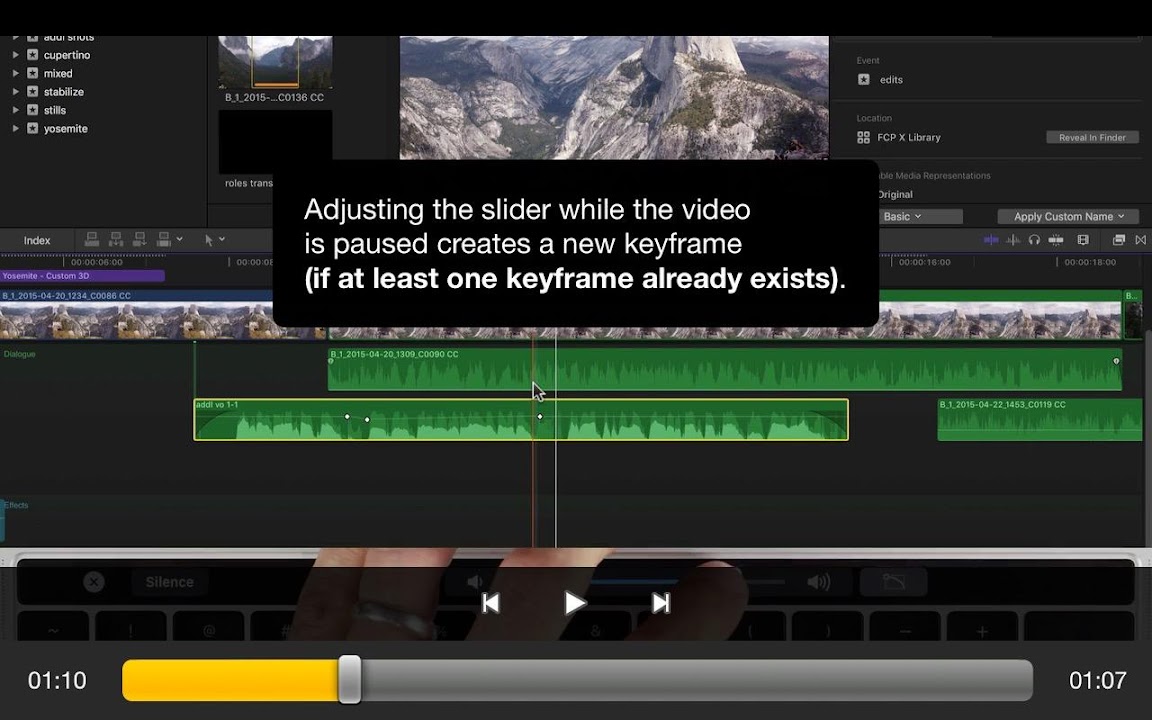Open the Apply Custom Name dropdown
This screenshot has height=720, width=1152.
tap(1068, 217)
